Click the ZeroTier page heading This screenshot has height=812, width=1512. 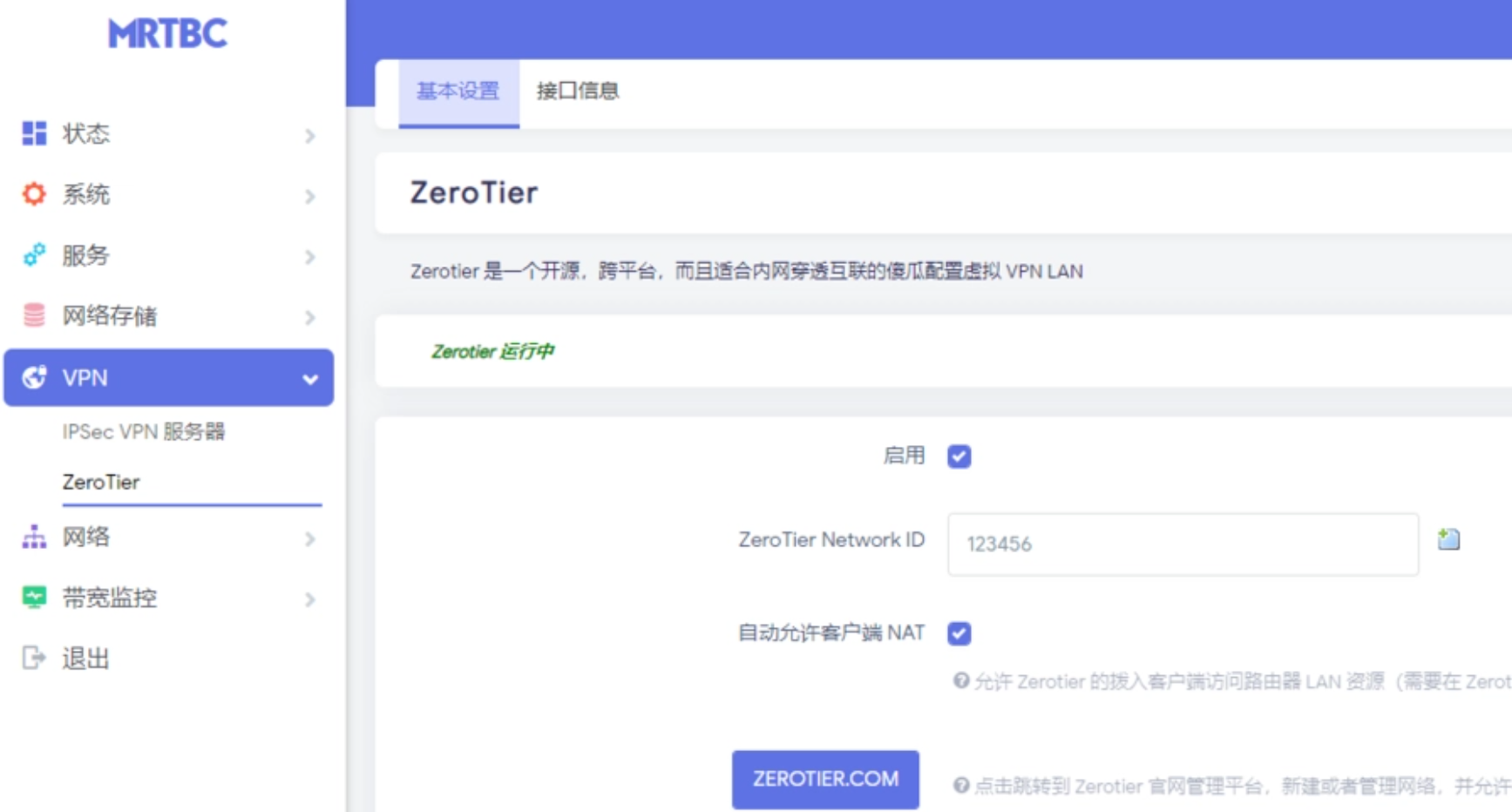[474, 193]
